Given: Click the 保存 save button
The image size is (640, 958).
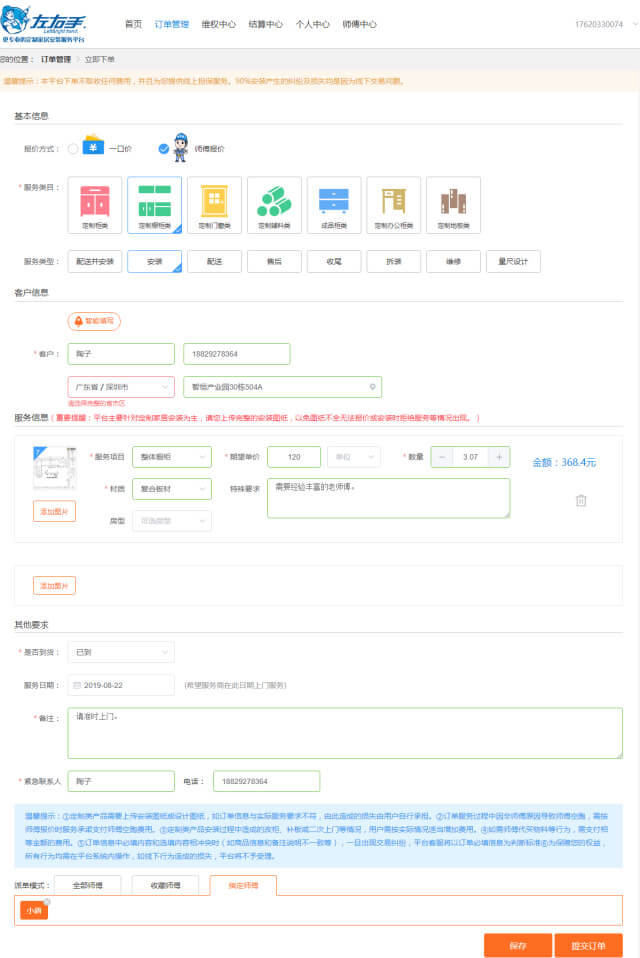Looking at the screenshot, I should [517, 945].
